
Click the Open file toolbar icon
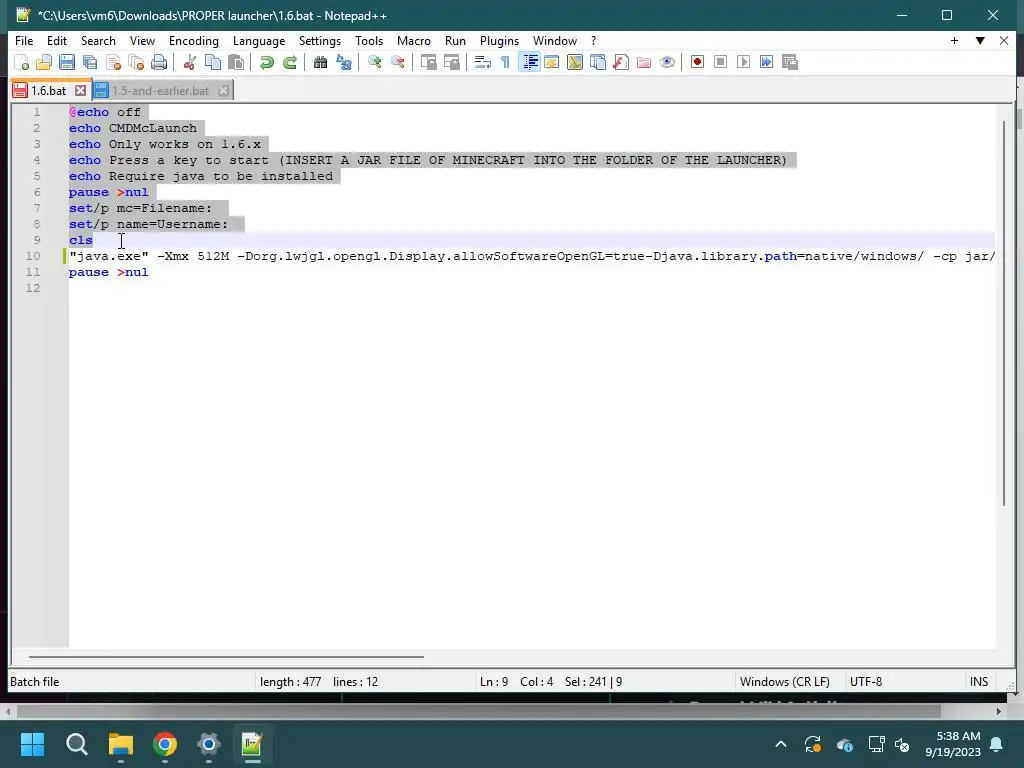point(44,62)
